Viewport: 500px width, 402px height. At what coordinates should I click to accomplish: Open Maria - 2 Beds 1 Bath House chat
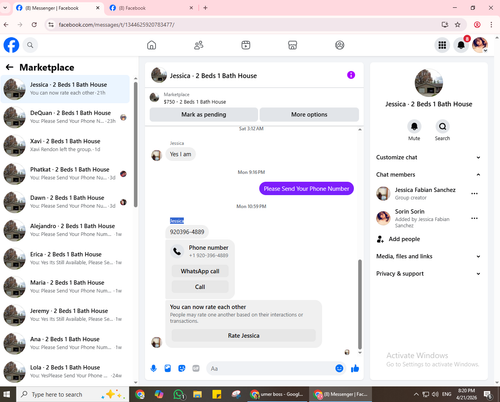(65, 287)
